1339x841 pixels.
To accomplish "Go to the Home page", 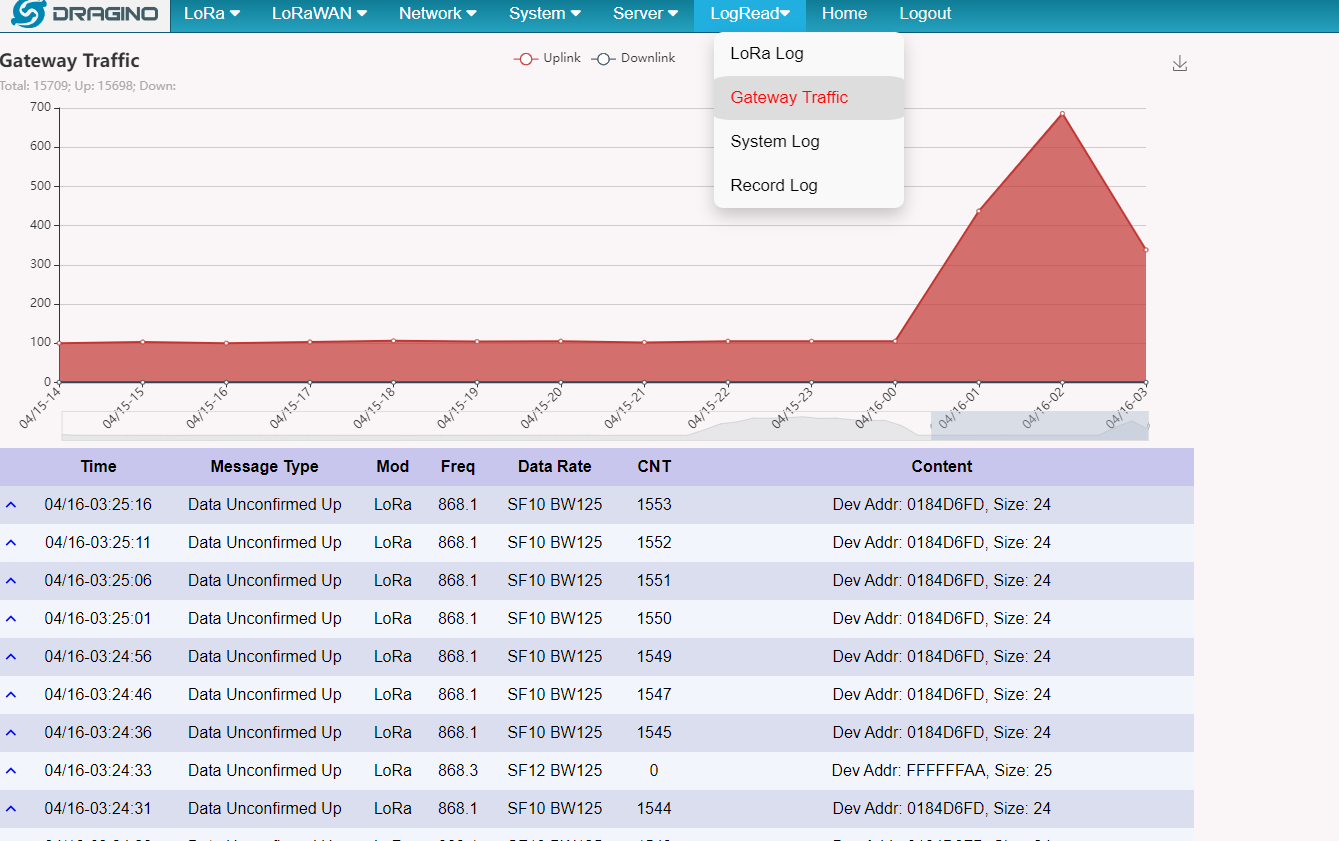I will (x=844, y=14).
